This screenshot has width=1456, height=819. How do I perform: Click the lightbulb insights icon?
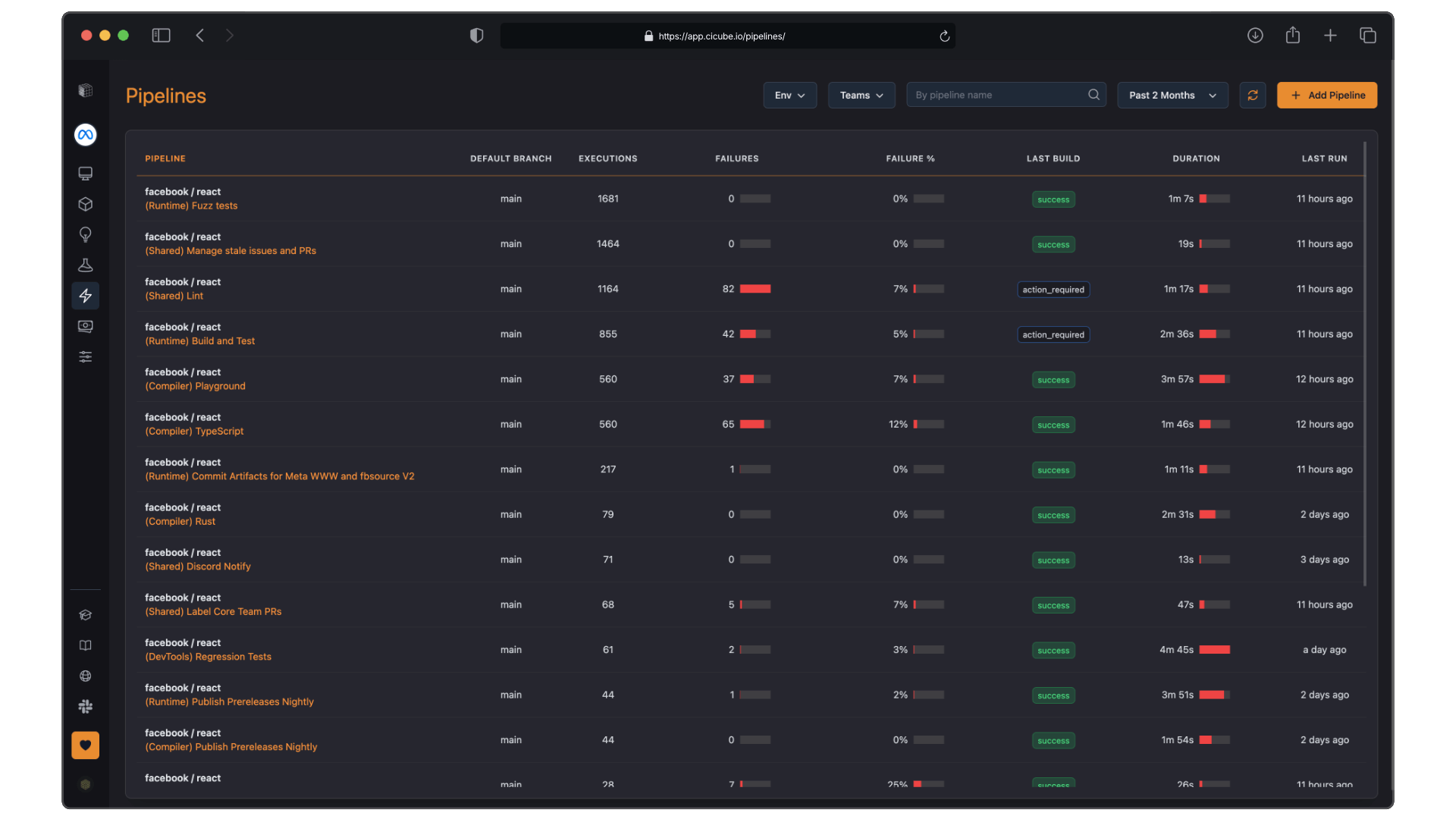[85, 234]
